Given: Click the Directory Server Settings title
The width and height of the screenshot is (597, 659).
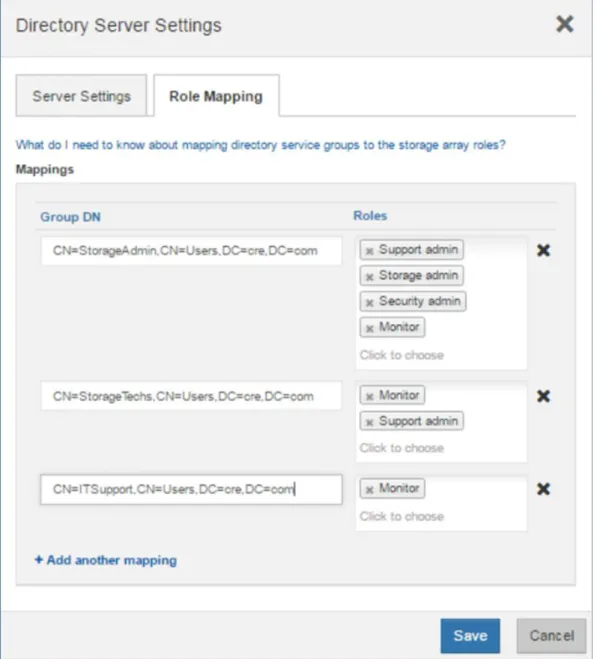Looking at the screenshot, I should [119, 25].
